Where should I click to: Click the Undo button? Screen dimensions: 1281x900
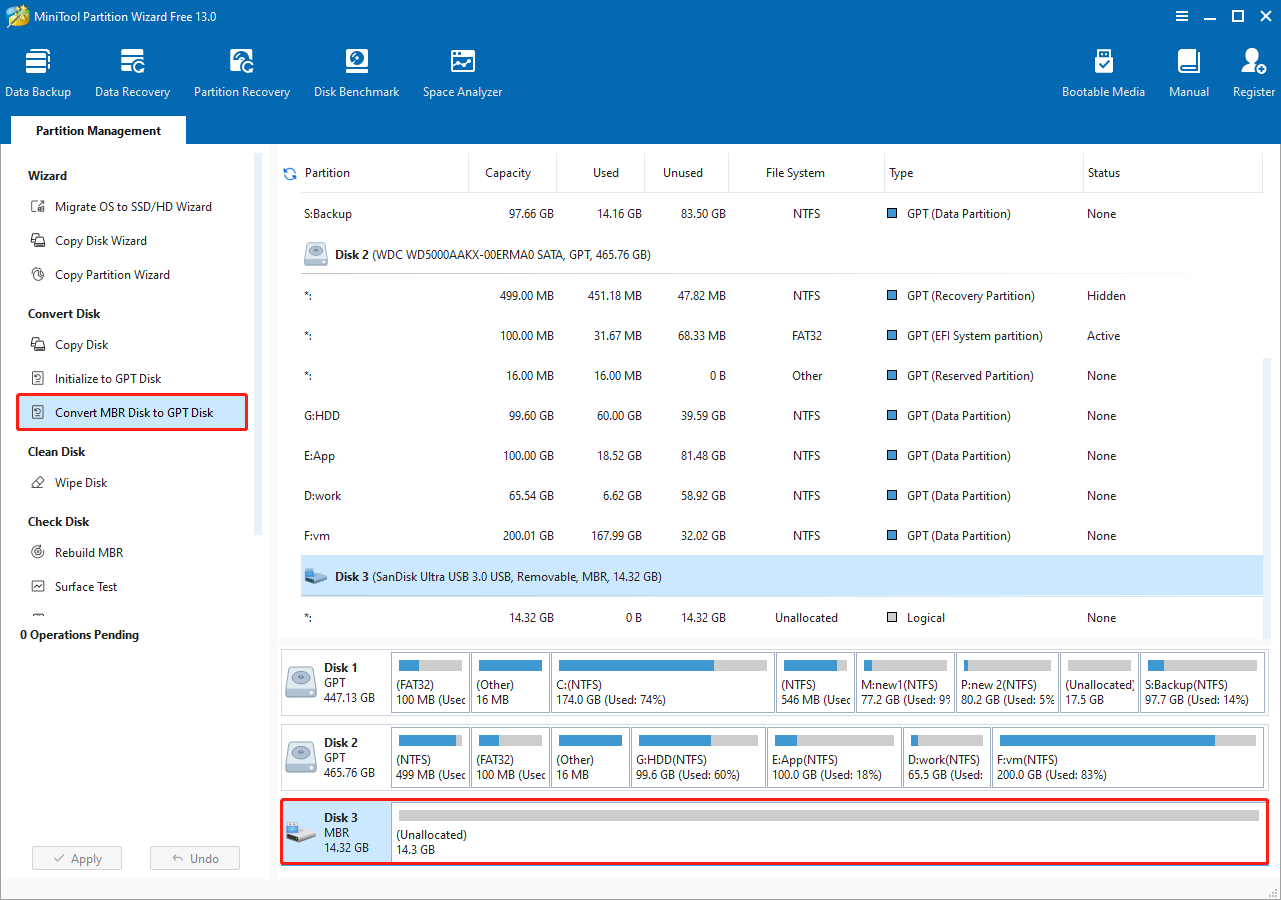[x=194, y=857]
